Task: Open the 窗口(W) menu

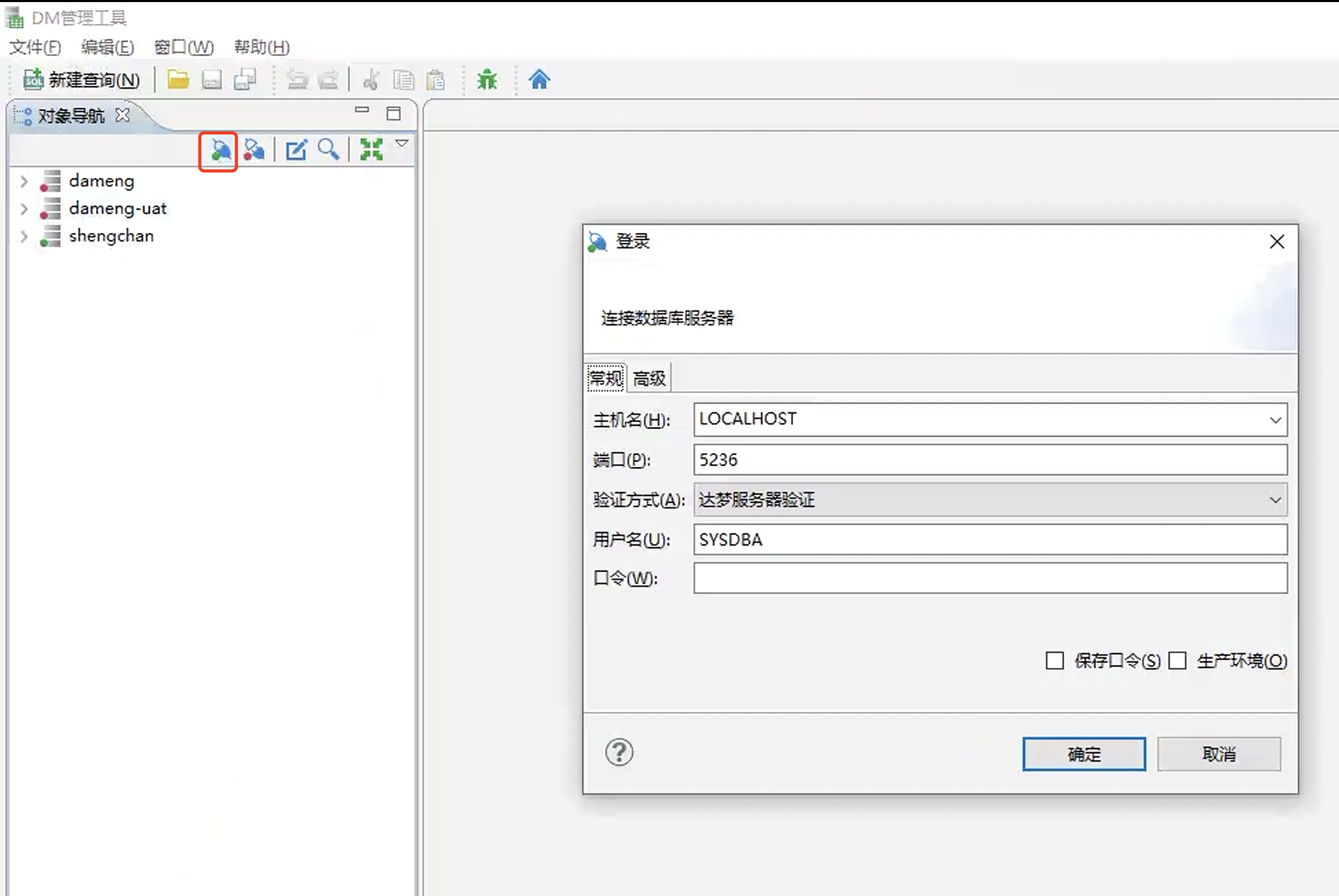Action: 183,48
